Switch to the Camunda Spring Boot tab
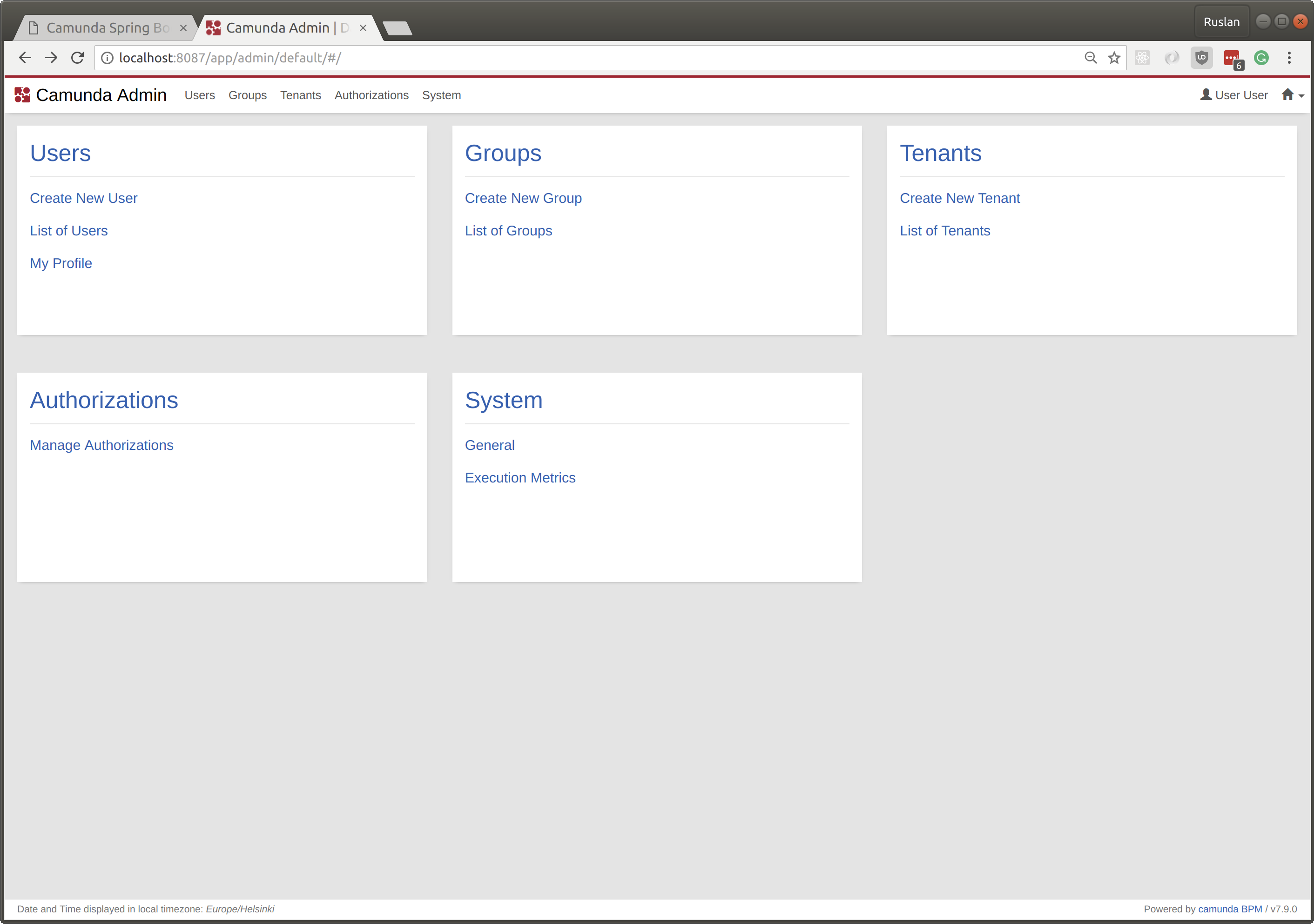The width and height of the screenshot is (1314, 924). (x=107, y=28)
